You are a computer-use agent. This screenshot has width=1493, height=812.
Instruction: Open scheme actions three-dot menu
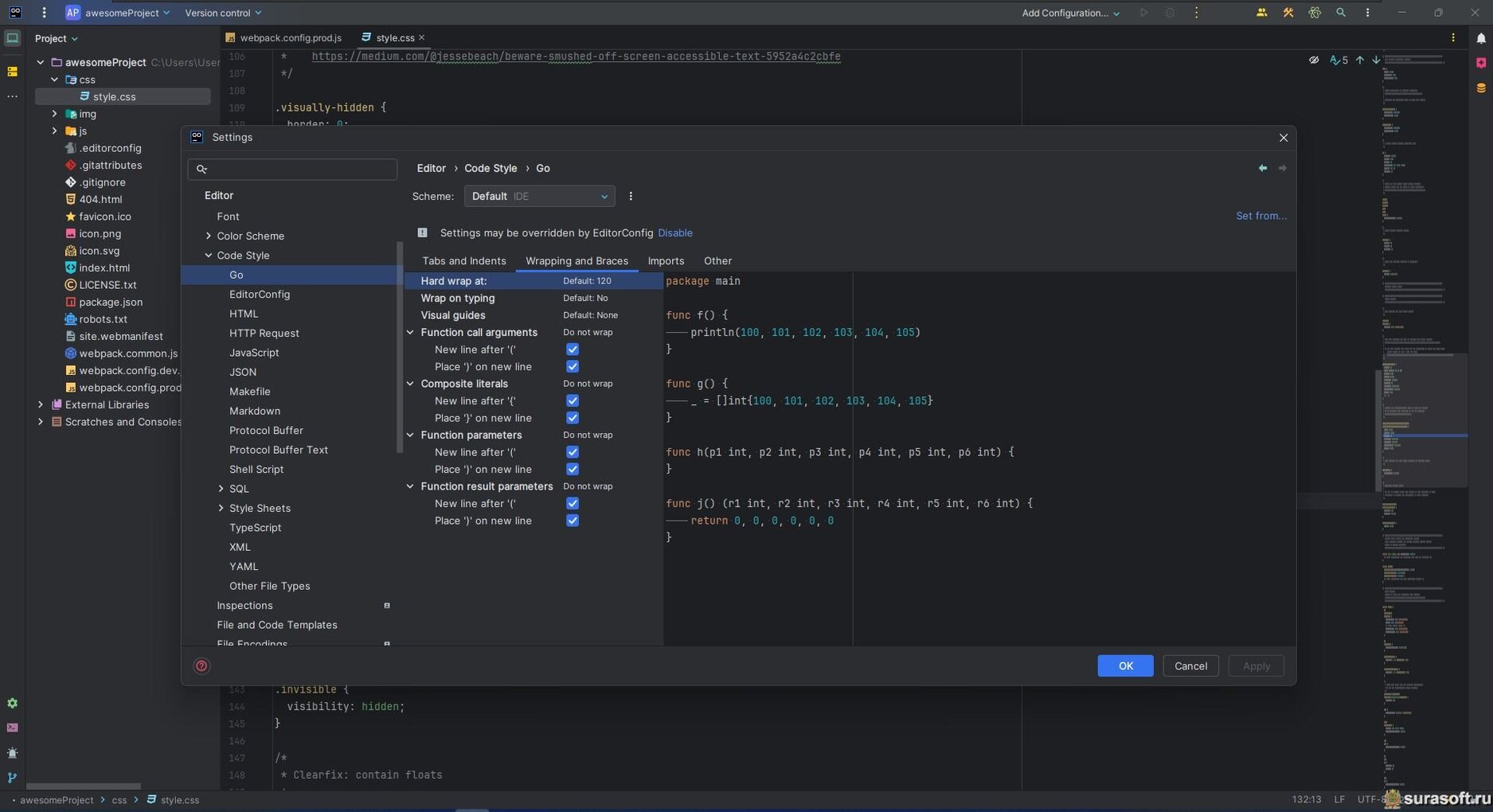coord(631,197)
